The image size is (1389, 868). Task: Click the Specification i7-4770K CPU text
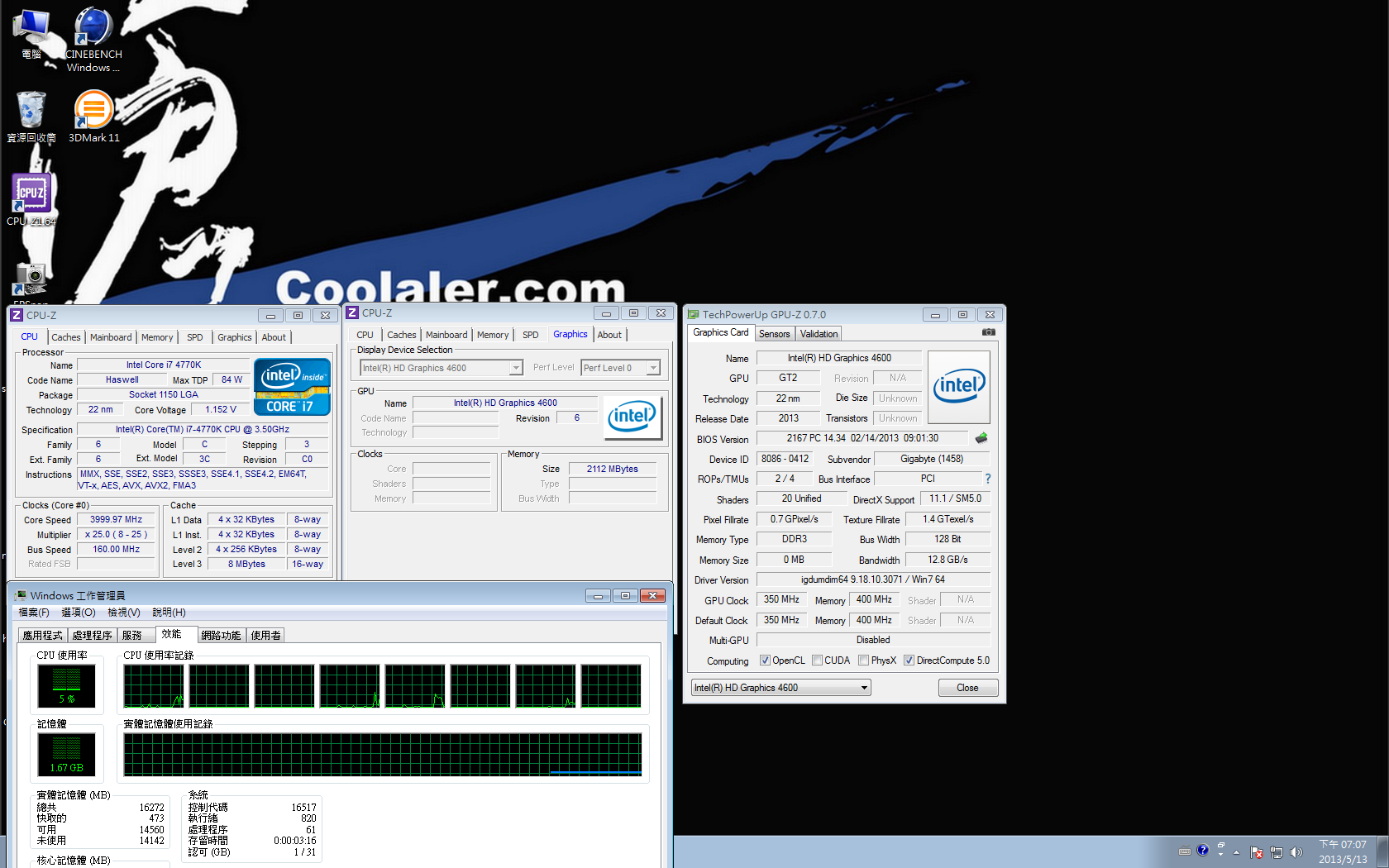click(x=203, y=429)
